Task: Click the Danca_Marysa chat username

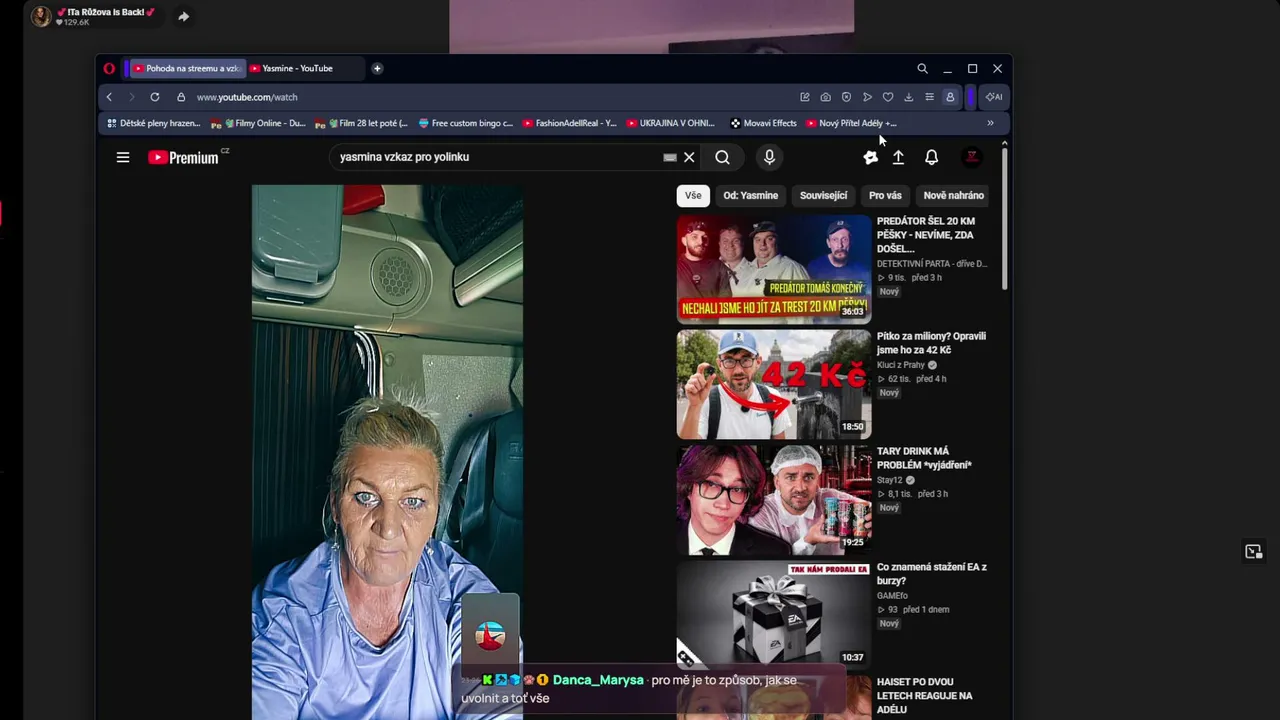Action: [598, 680]
